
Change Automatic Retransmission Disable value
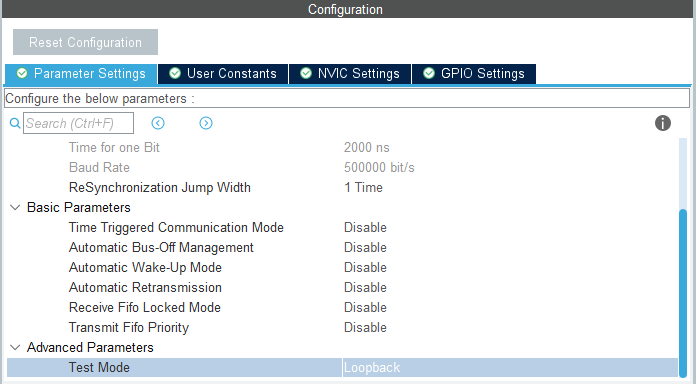click(x=365, y=287)
